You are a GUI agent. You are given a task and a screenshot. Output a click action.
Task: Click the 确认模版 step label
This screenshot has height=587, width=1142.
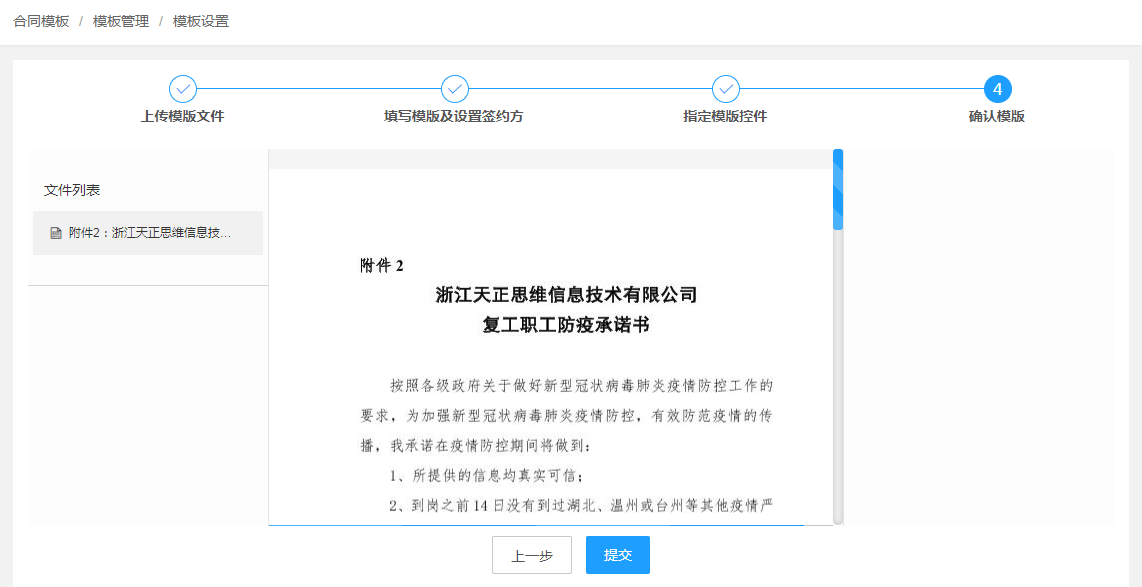click(997, 116)
